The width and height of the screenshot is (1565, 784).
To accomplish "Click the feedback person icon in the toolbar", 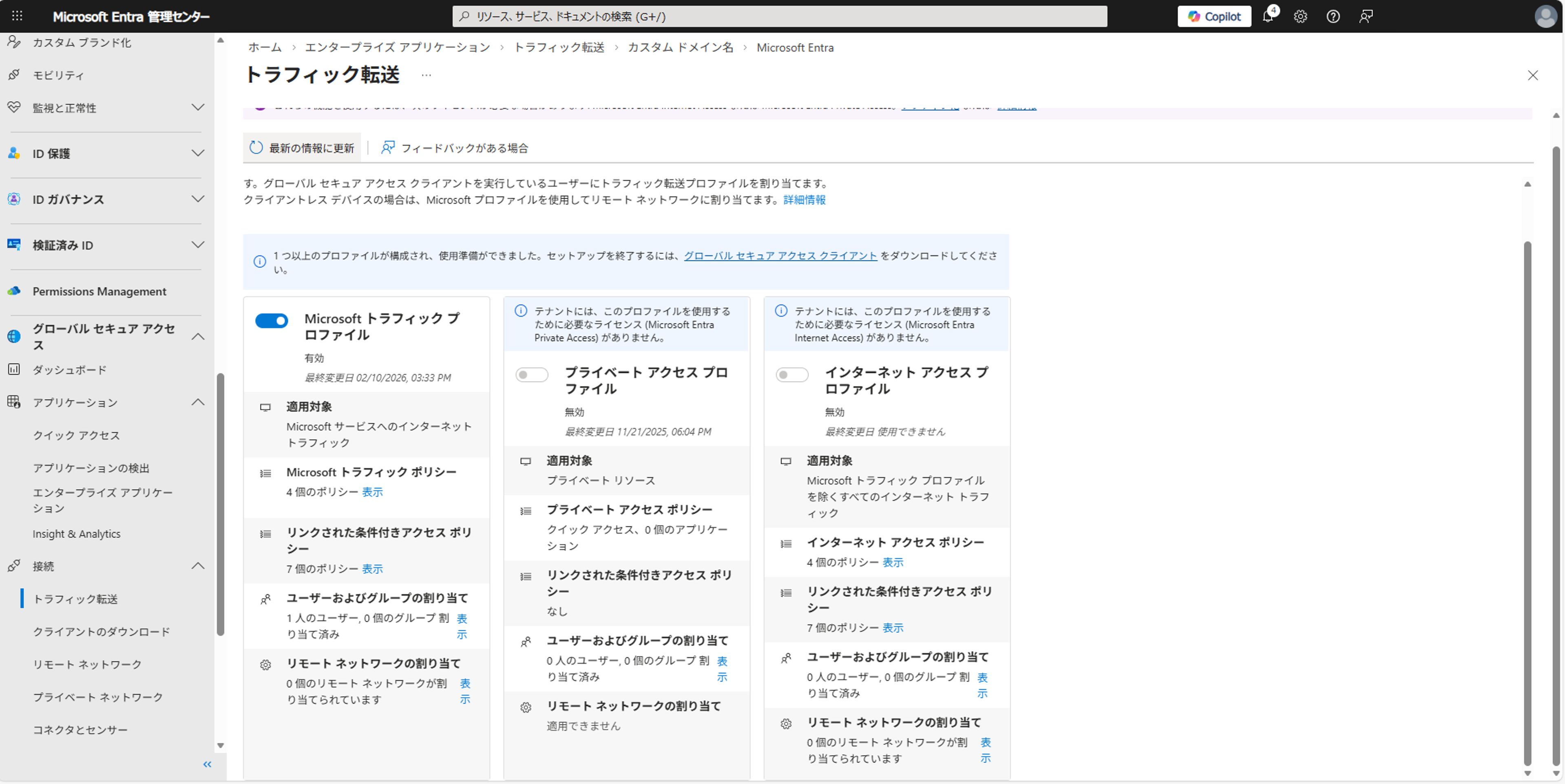I will coord(388,148).
